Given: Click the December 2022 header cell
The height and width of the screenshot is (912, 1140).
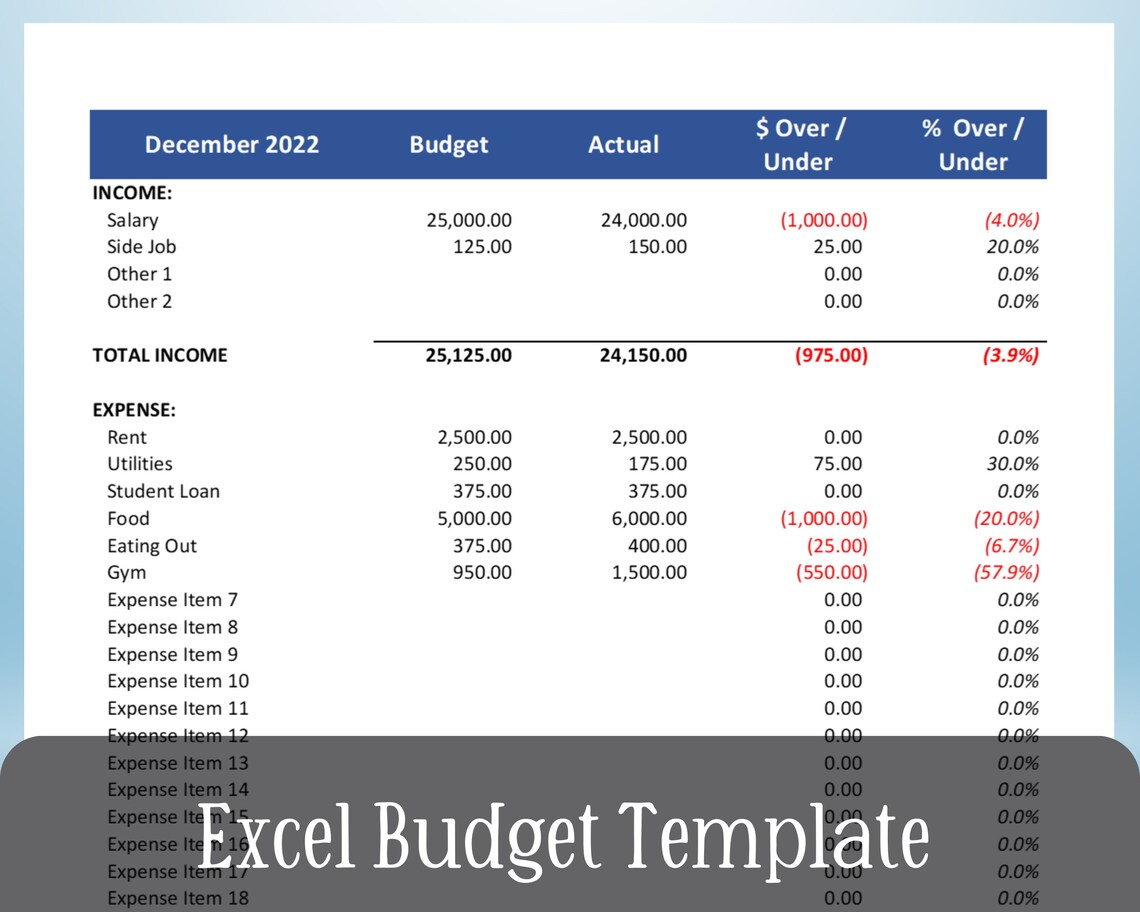Looking at the screenshot, I should click(232, 144).
